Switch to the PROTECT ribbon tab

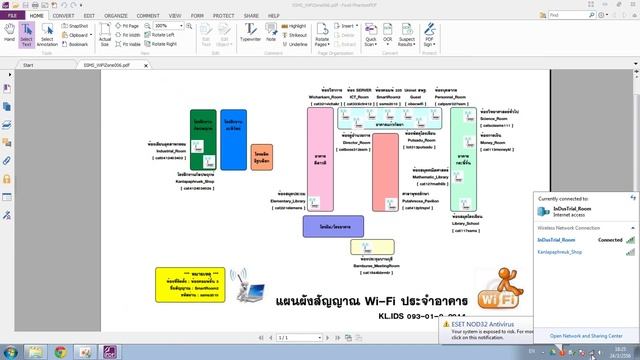click(x=224, y=16)
